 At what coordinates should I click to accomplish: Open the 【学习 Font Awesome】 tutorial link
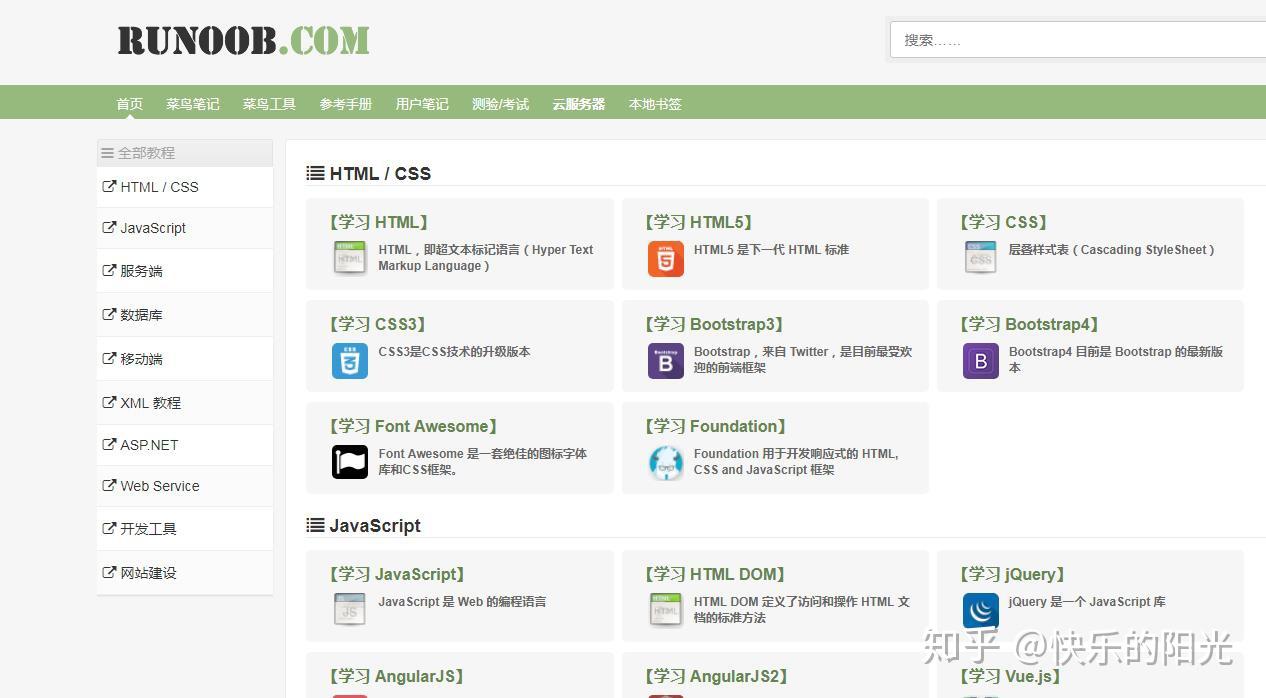tap(413, 426)
